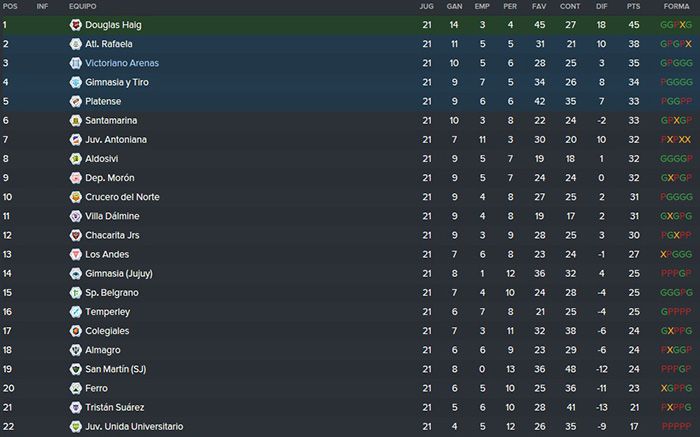Click the FORMA column header
Viewport: 700px width, 437px height.
coord(676,6)
